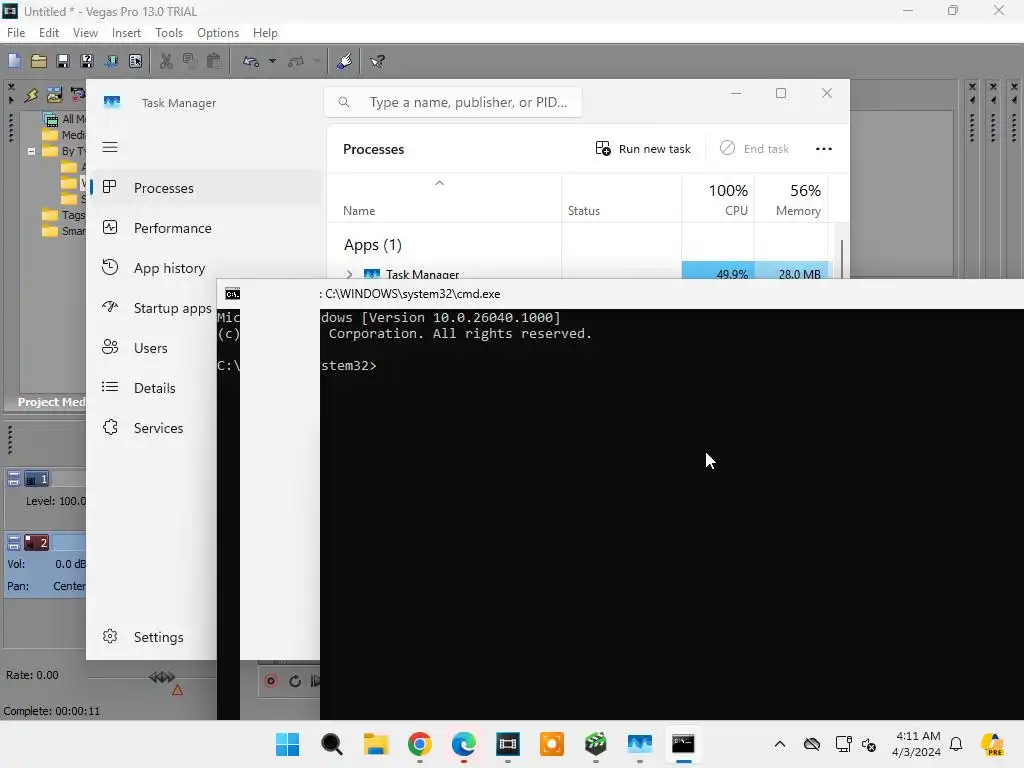Sort processes by the Memory column
The image size is (1024, 768).
click(792, 199)
